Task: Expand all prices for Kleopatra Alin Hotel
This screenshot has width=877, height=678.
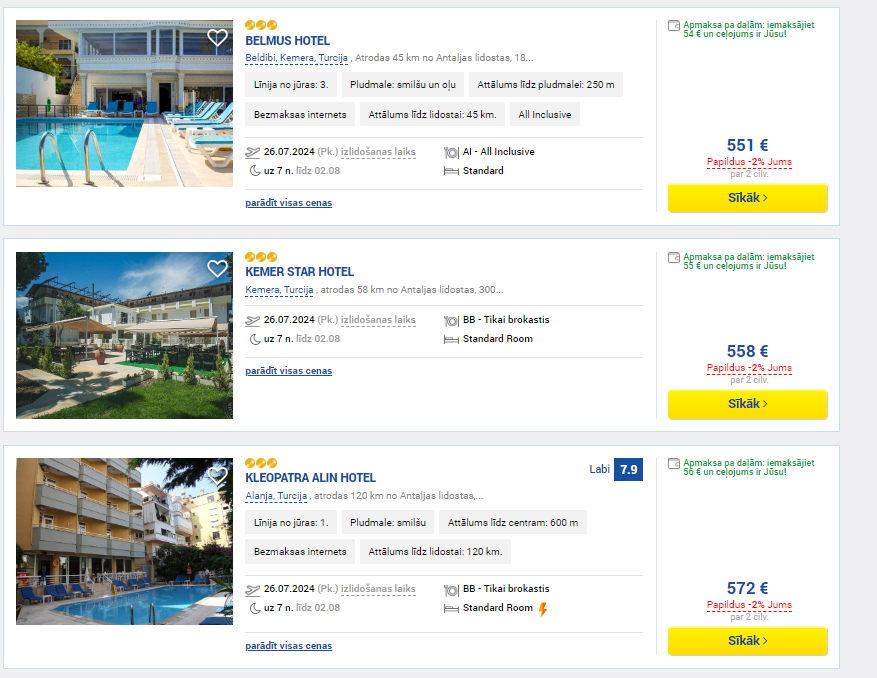Action: pyautogui.click(x=289, y=646)
